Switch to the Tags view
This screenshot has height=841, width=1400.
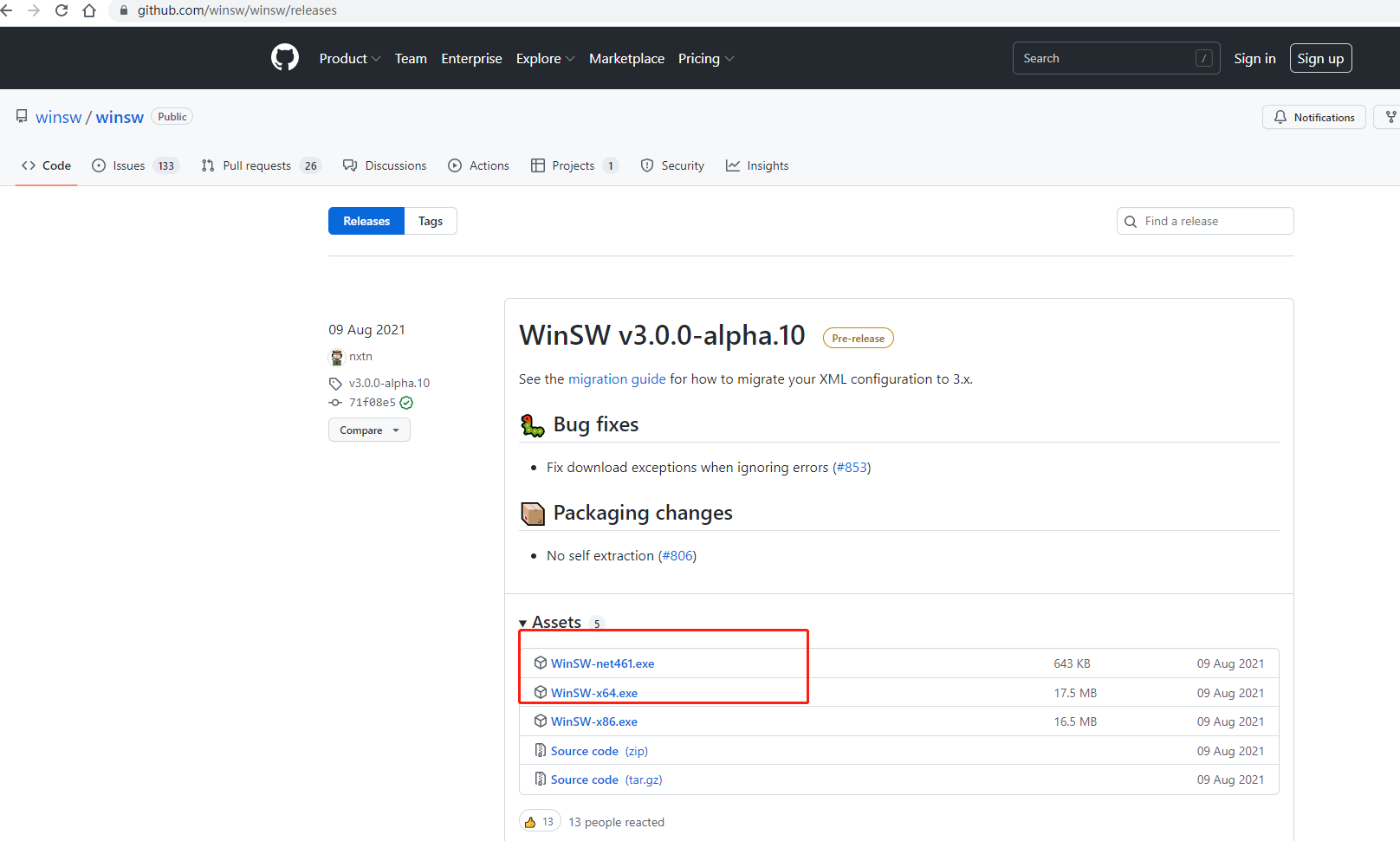click(x=431, y=221)
